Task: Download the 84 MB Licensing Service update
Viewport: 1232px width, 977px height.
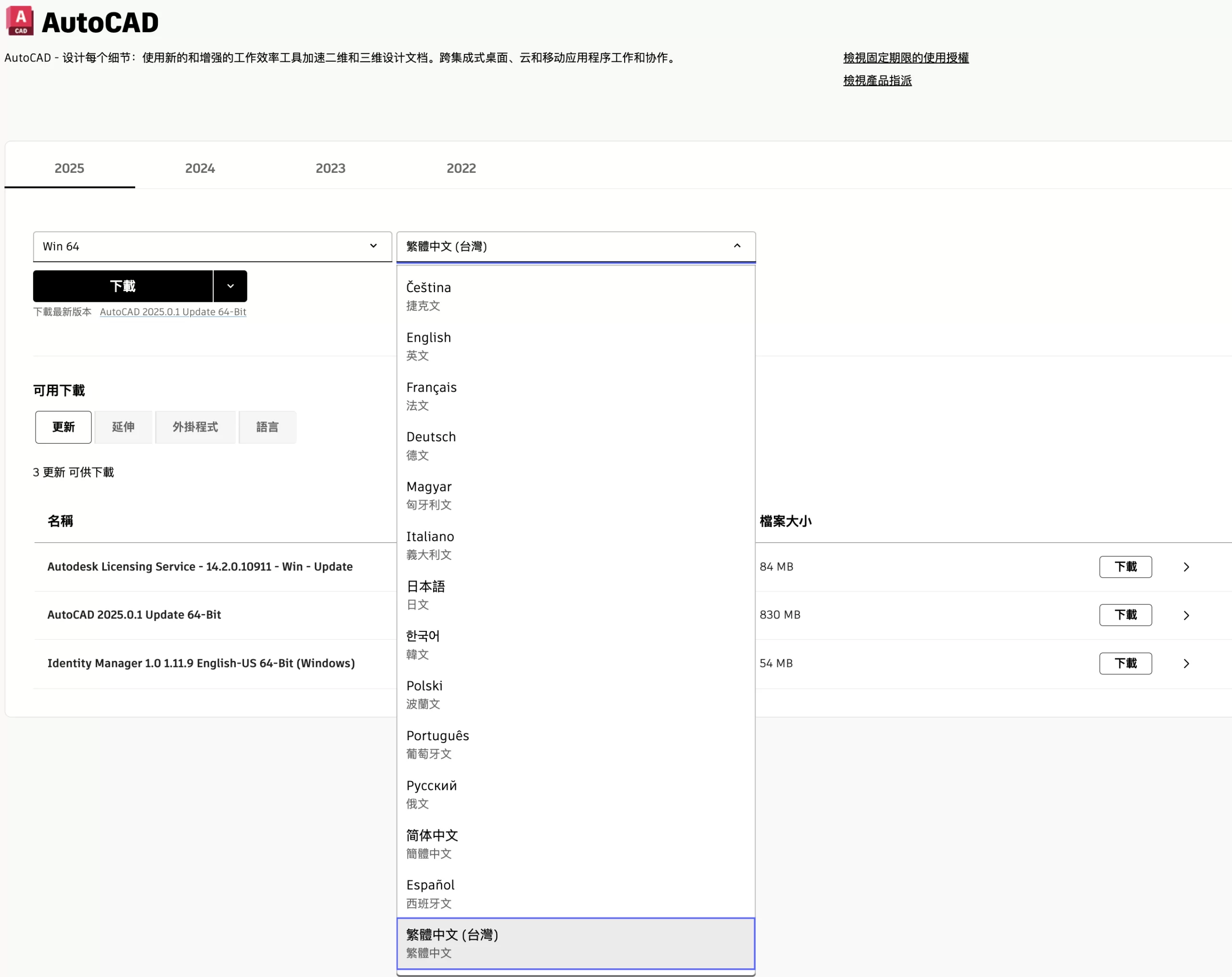Action: point(1125,567)
